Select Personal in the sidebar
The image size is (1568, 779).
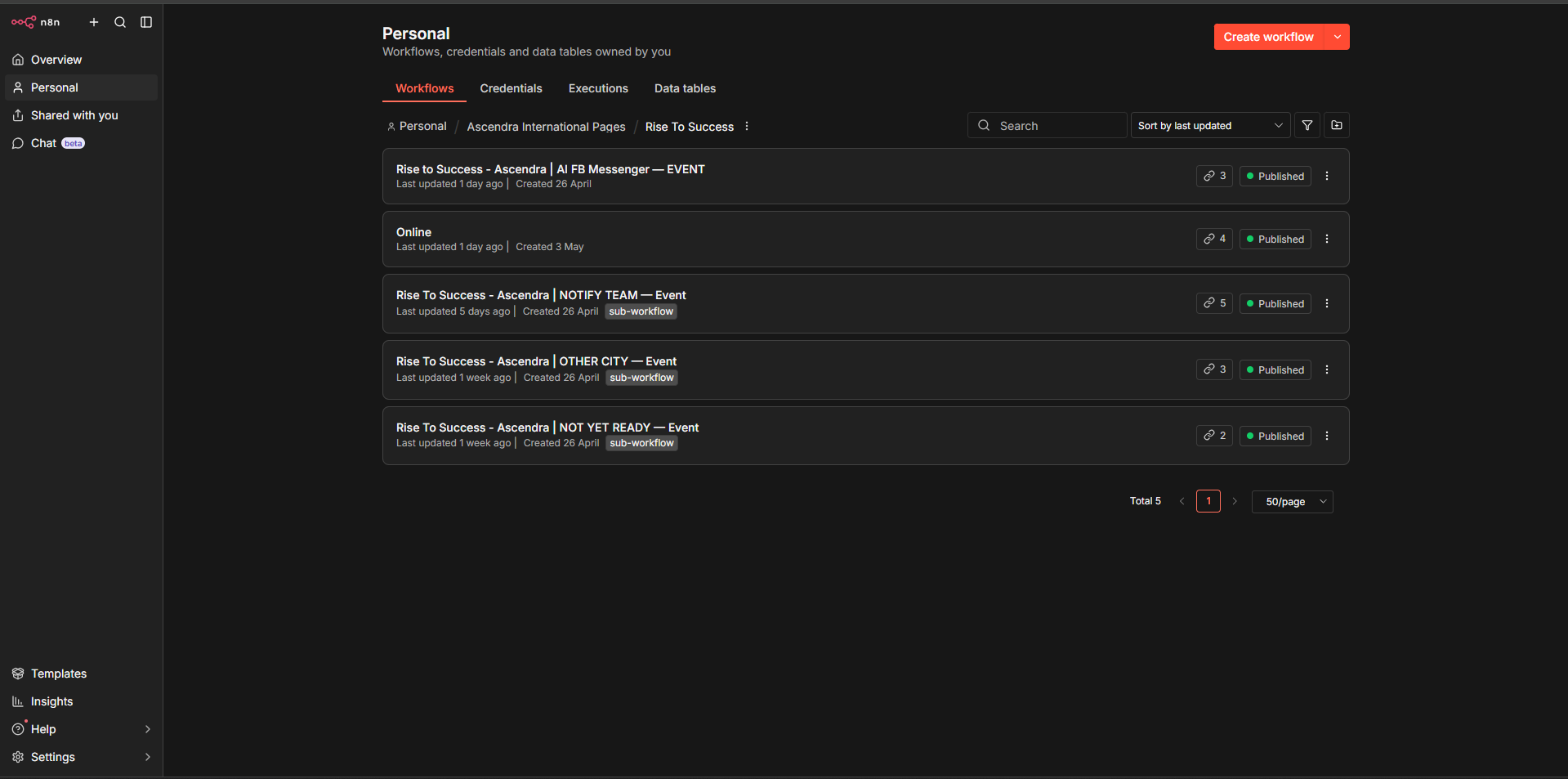tap(81, 87)
